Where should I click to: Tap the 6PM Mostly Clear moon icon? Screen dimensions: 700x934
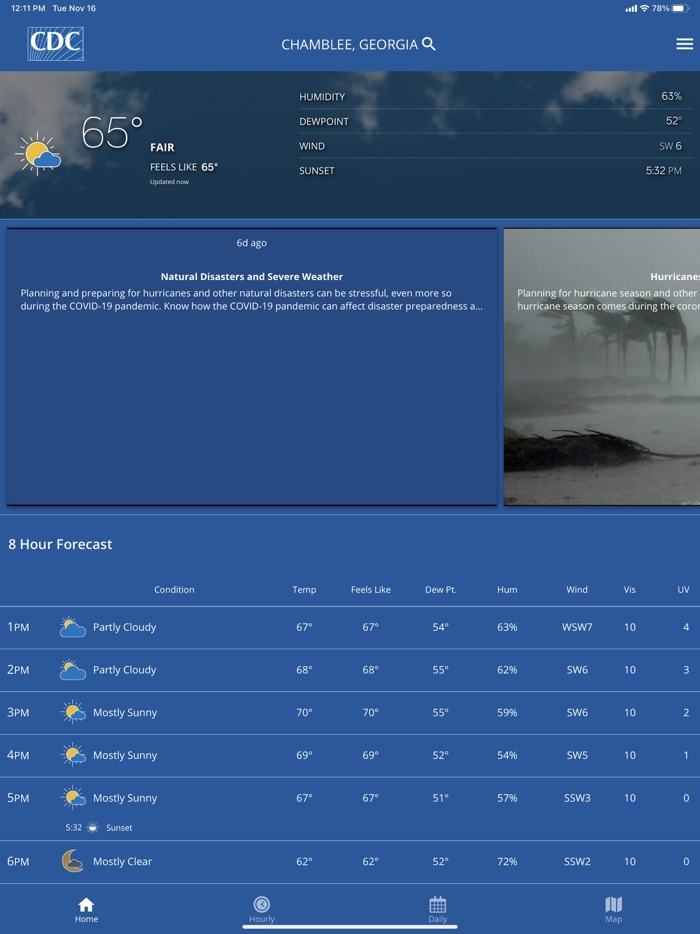(x=72, y=861)
